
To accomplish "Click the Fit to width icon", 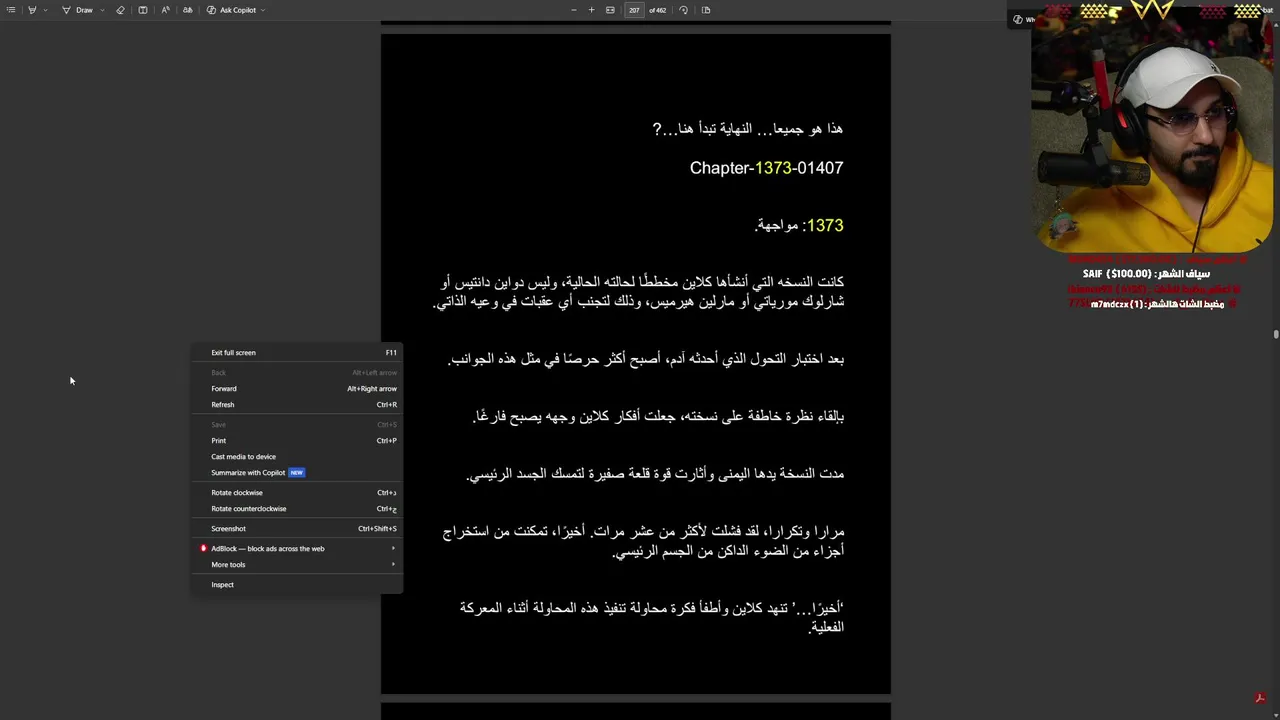I will 610,10.
